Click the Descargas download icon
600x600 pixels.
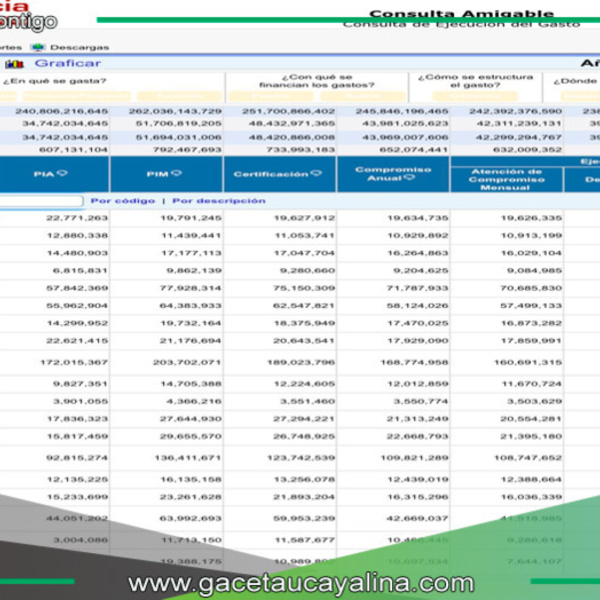[x=38, y=47]
